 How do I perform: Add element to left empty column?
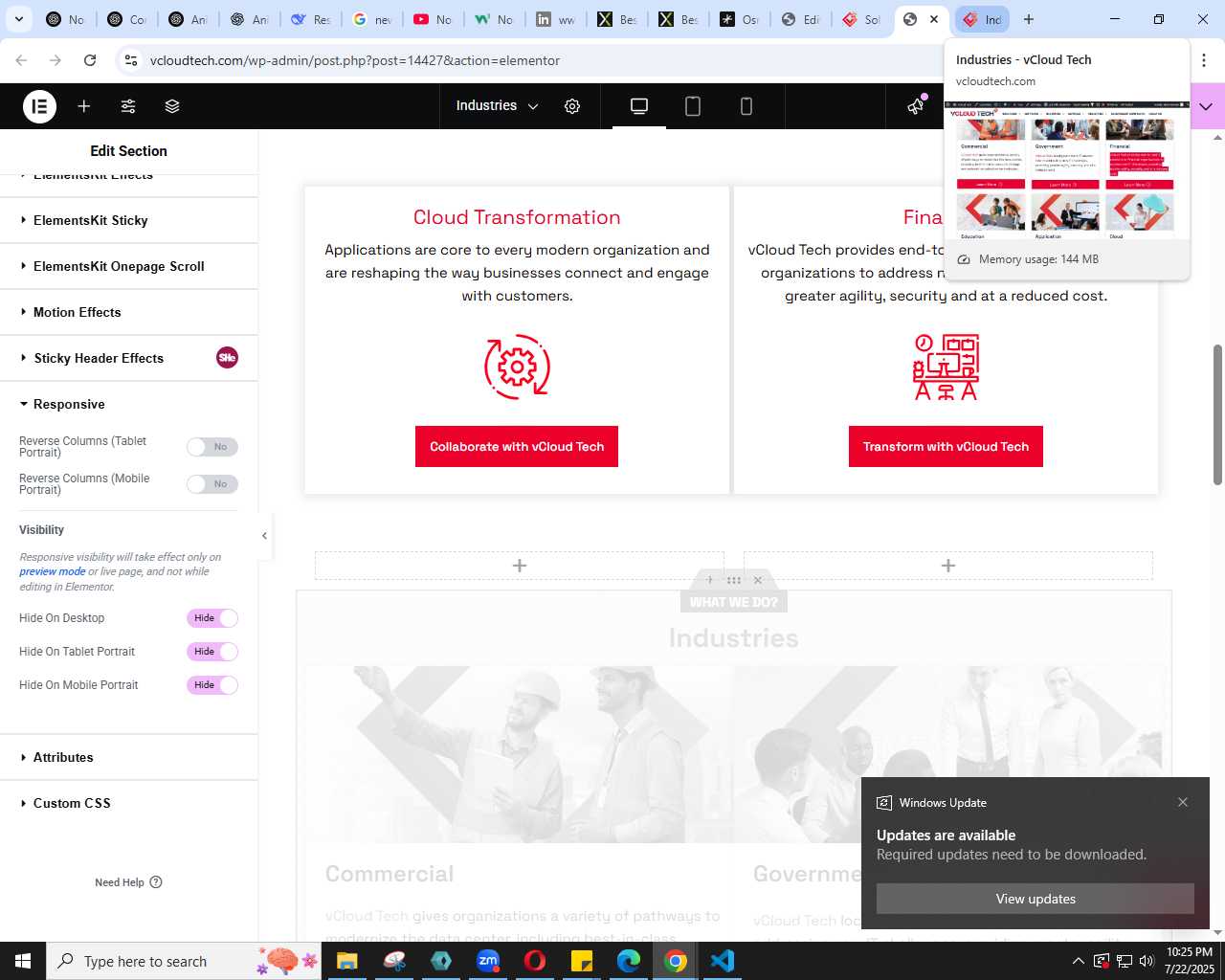[520, 566]
